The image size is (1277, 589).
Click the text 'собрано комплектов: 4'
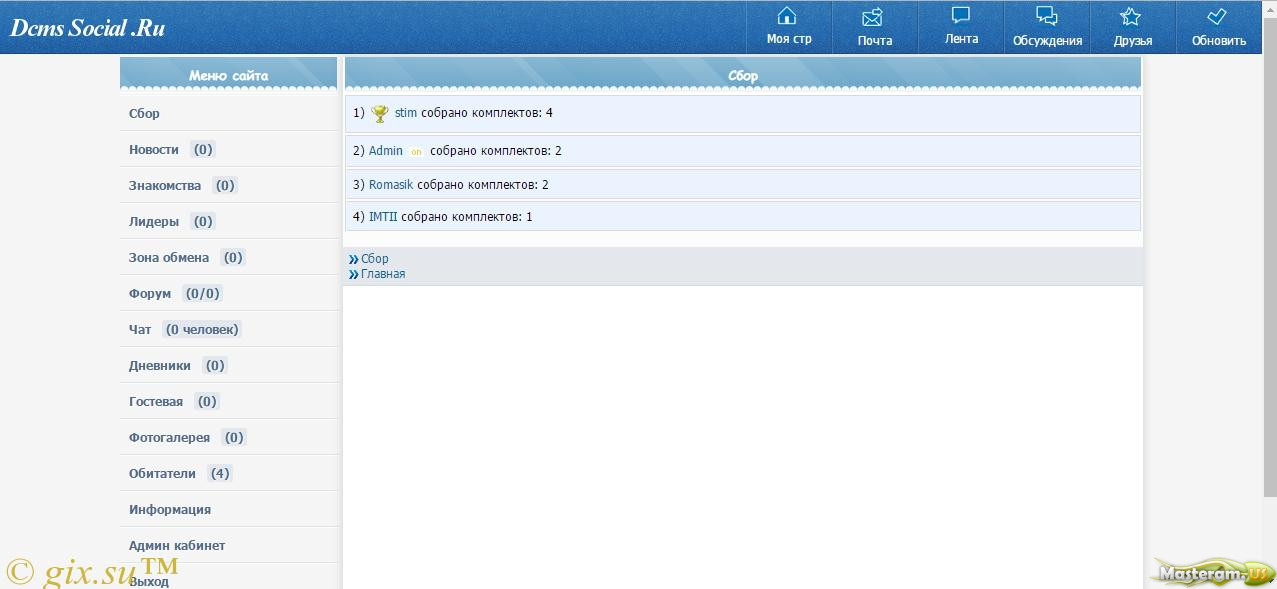tap(487, 113)
